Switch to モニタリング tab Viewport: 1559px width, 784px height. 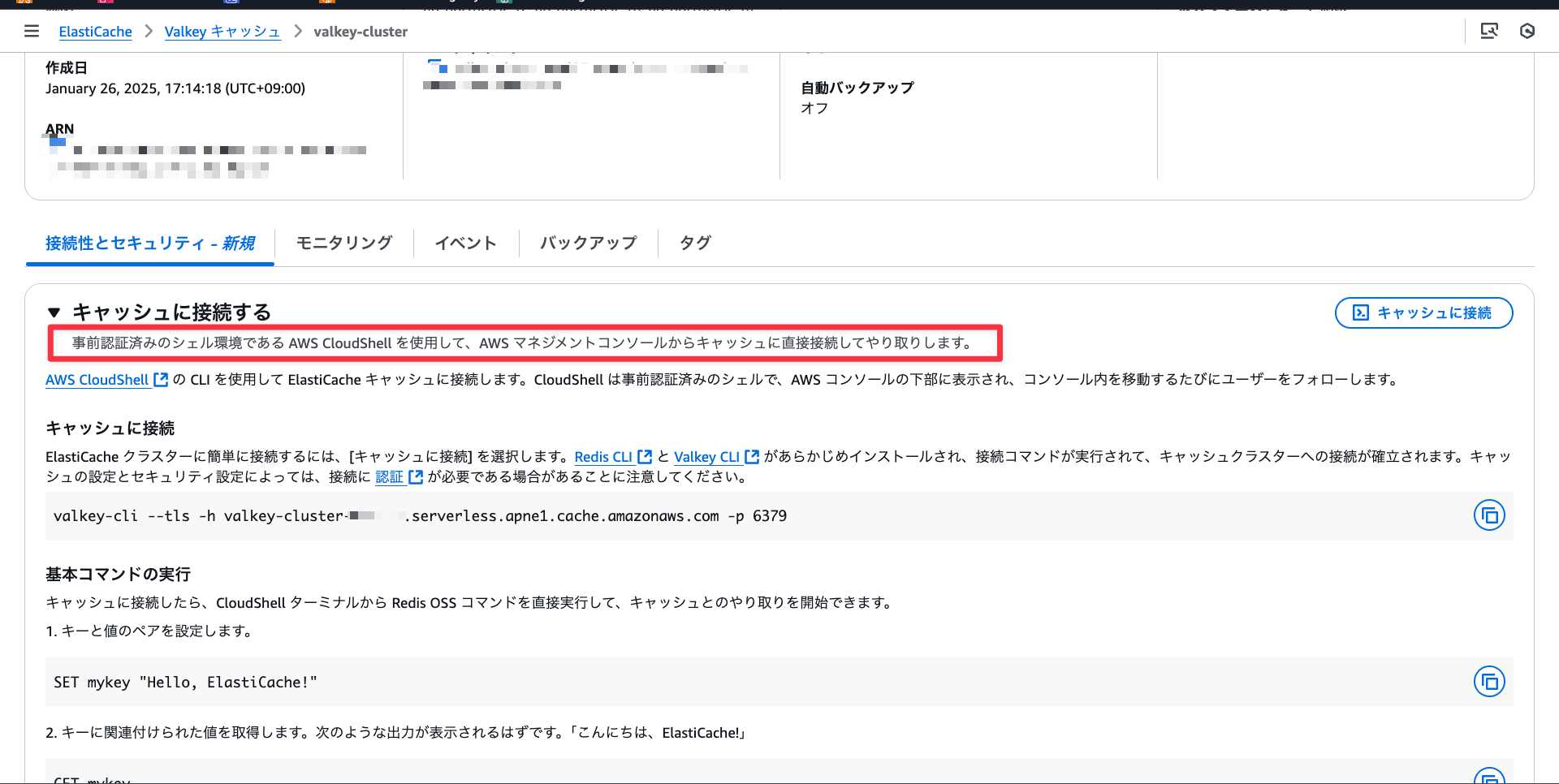point(344,243)
